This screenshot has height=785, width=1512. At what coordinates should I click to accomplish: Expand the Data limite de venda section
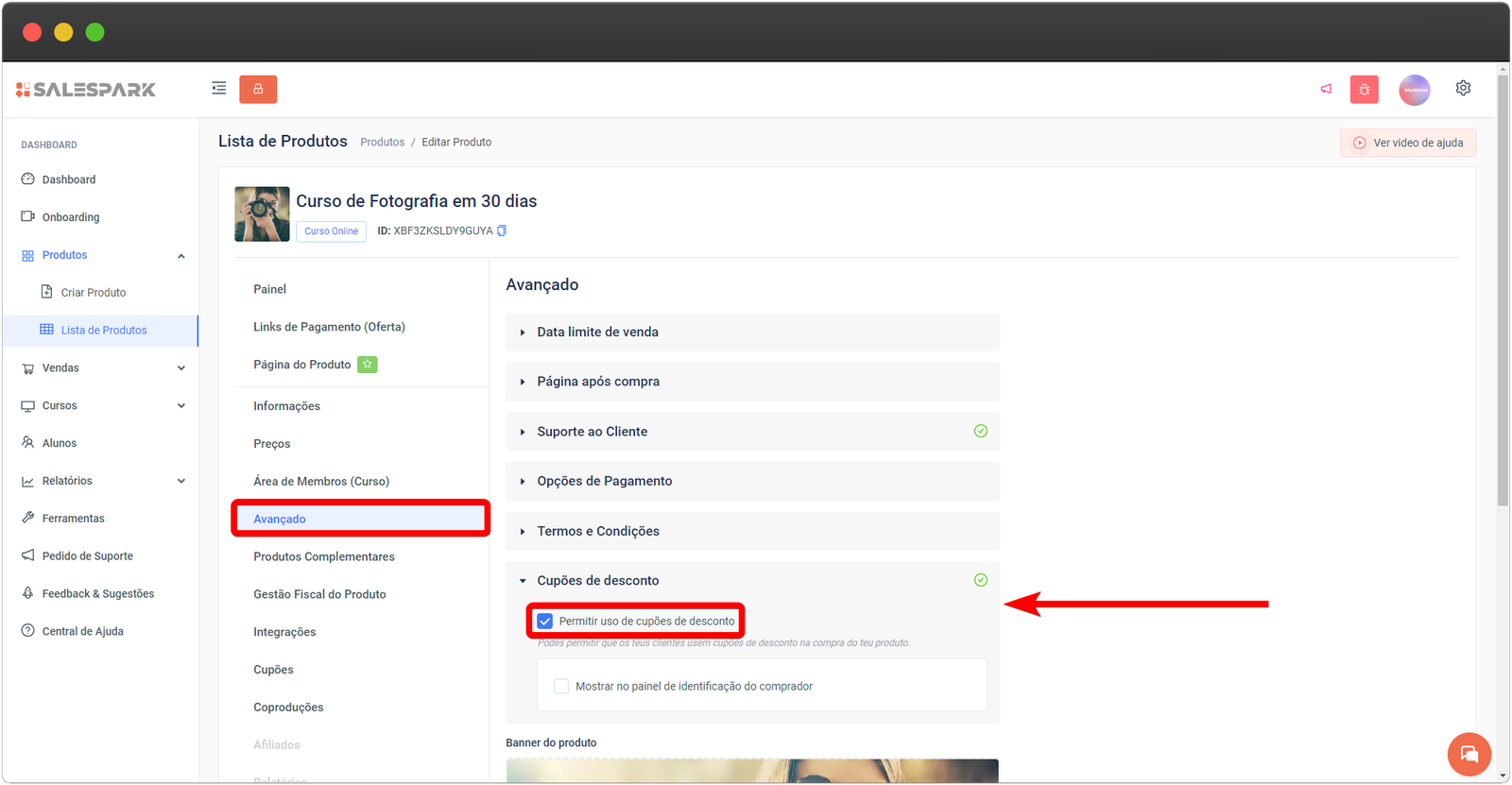point(597,333)
